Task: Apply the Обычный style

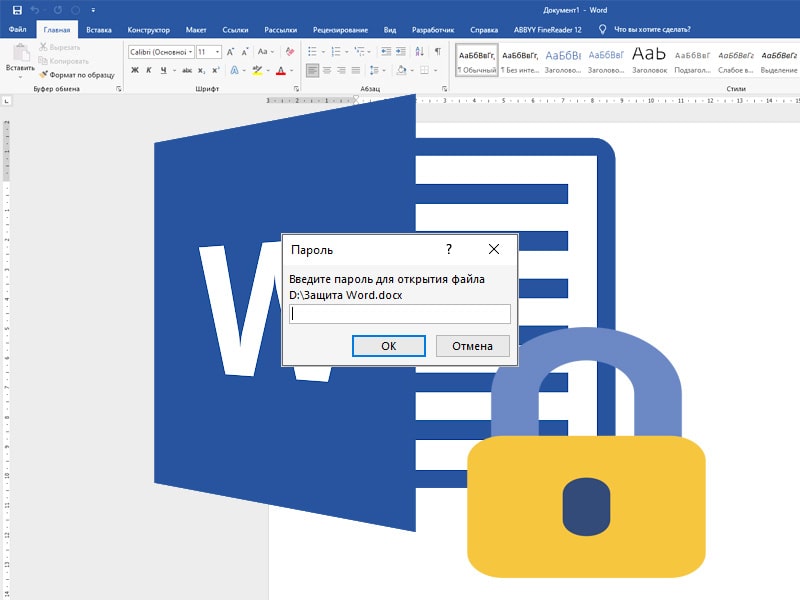Action: (x=477, y=61)
